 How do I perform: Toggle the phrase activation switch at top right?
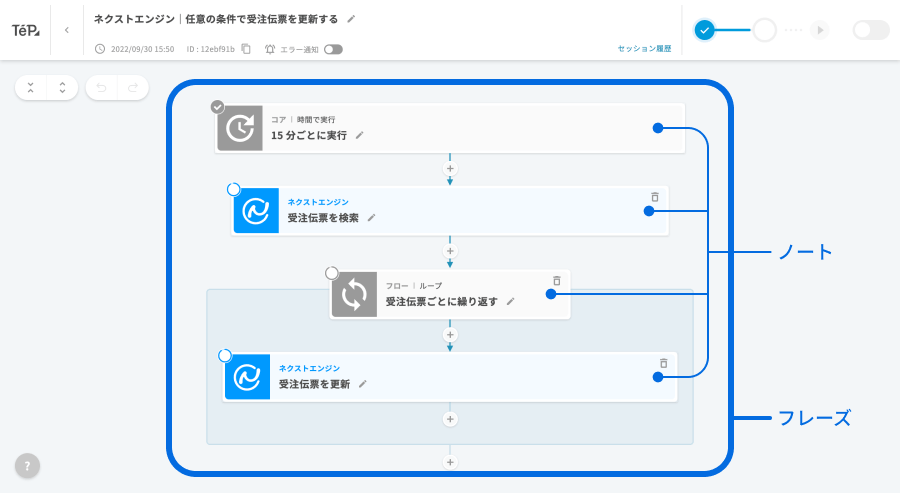tap(870, 30)
